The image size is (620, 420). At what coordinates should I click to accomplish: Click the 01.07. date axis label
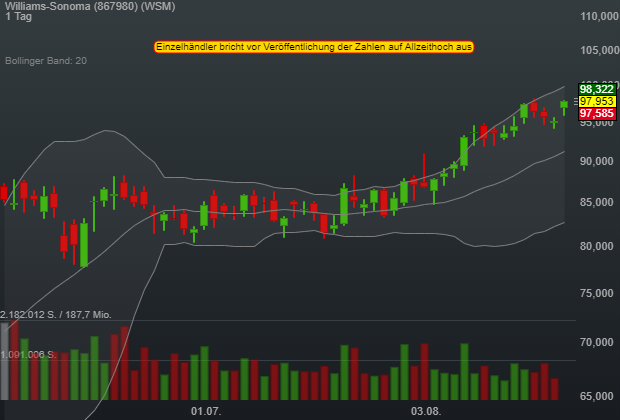[x=206, y=411]
